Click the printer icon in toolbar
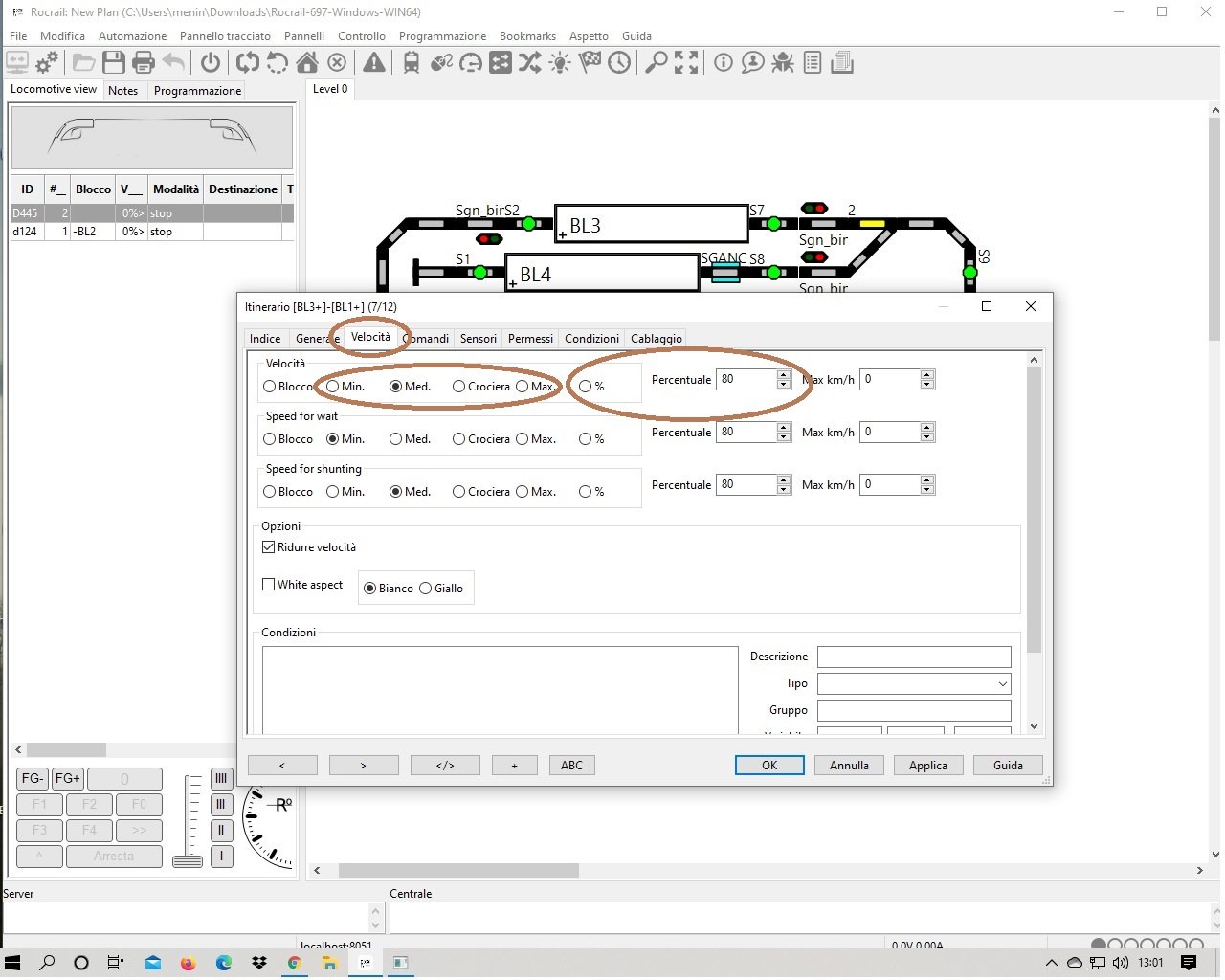Image resolution: width=1225 pixels, height=980 pixels. [x=144, y=63]
